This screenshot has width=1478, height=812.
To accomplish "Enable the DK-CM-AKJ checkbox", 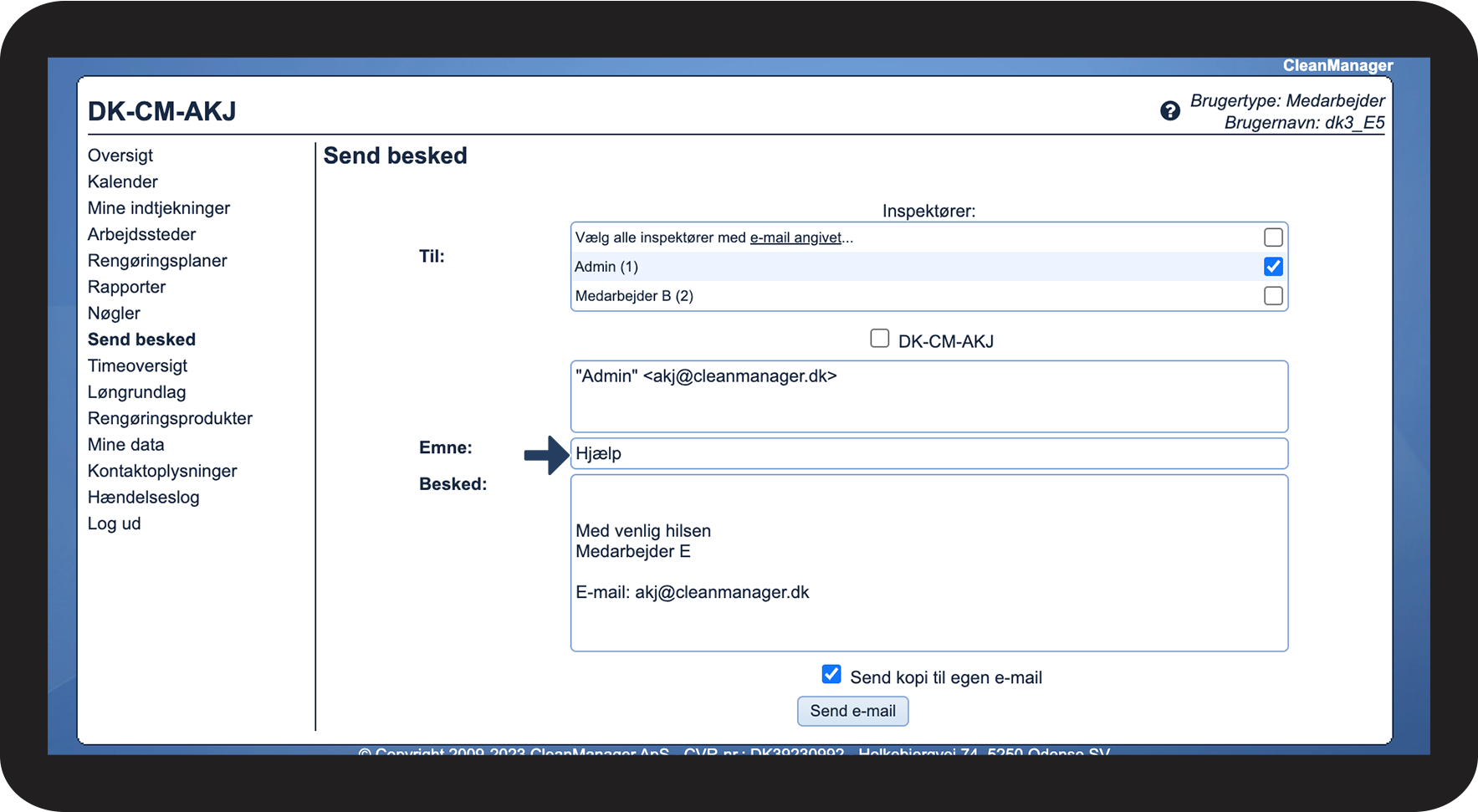I will click(879, 339).
